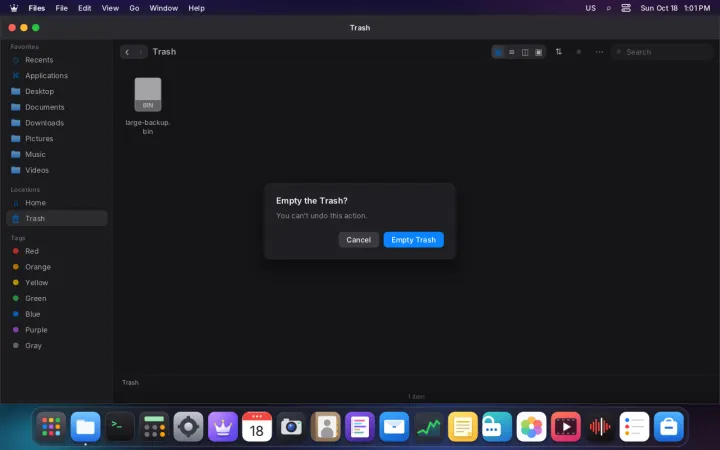Open the View menu
Screen dimensions: 720x450
pos(110,8)
